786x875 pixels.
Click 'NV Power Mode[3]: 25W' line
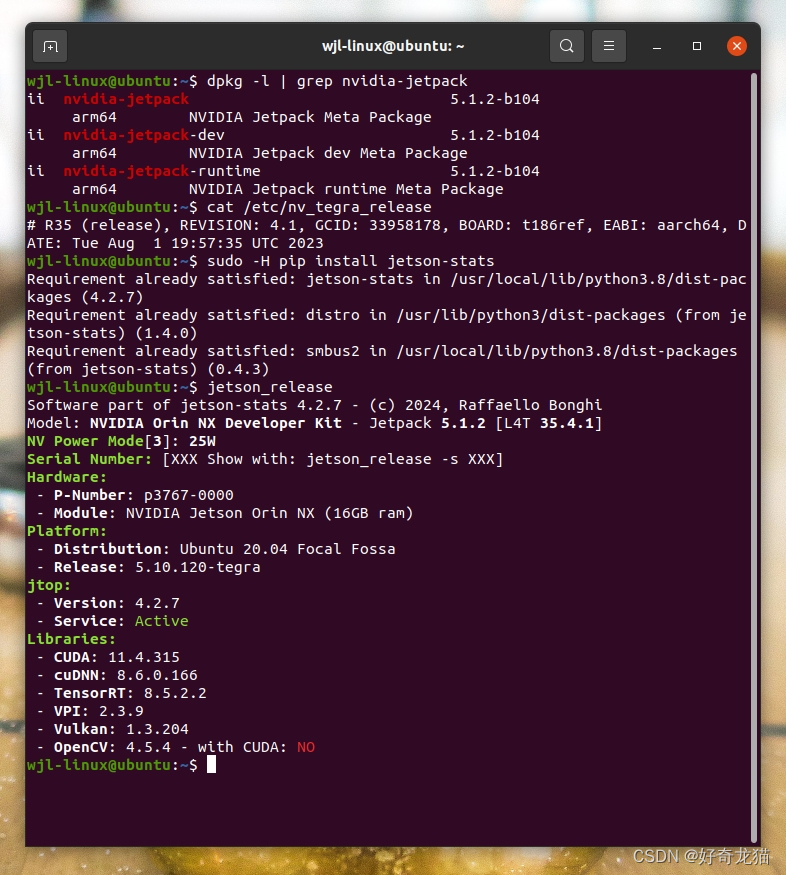pos(121,441)
